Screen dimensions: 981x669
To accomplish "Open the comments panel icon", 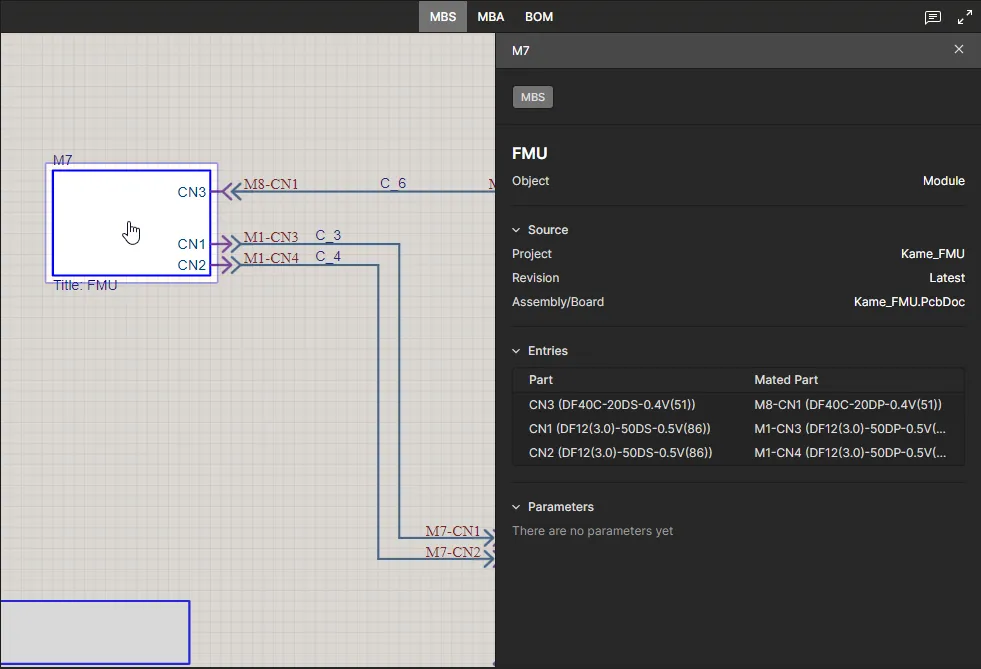I will (x=932, y=17).
